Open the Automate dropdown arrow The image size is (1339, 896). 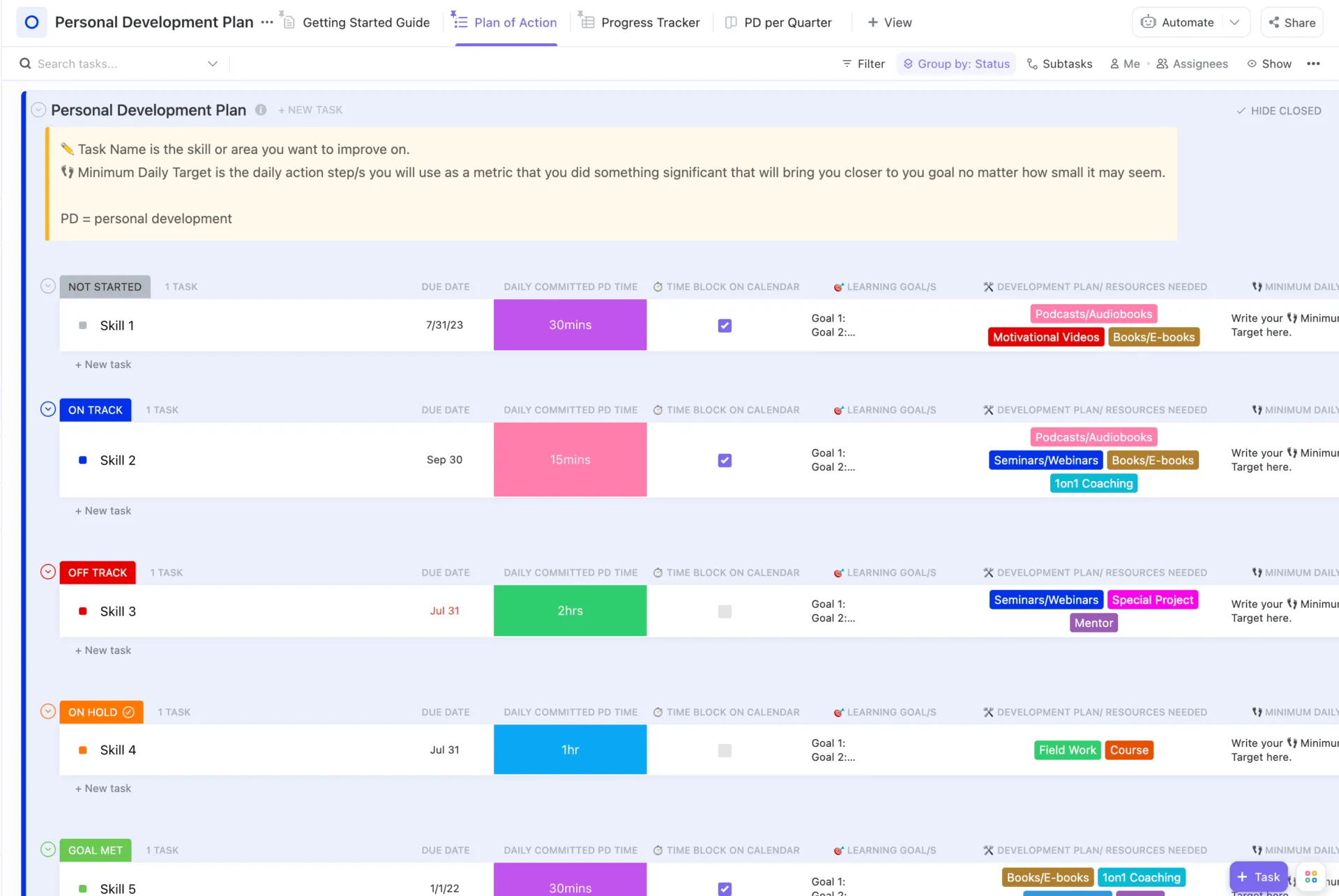coord(1234,22)
